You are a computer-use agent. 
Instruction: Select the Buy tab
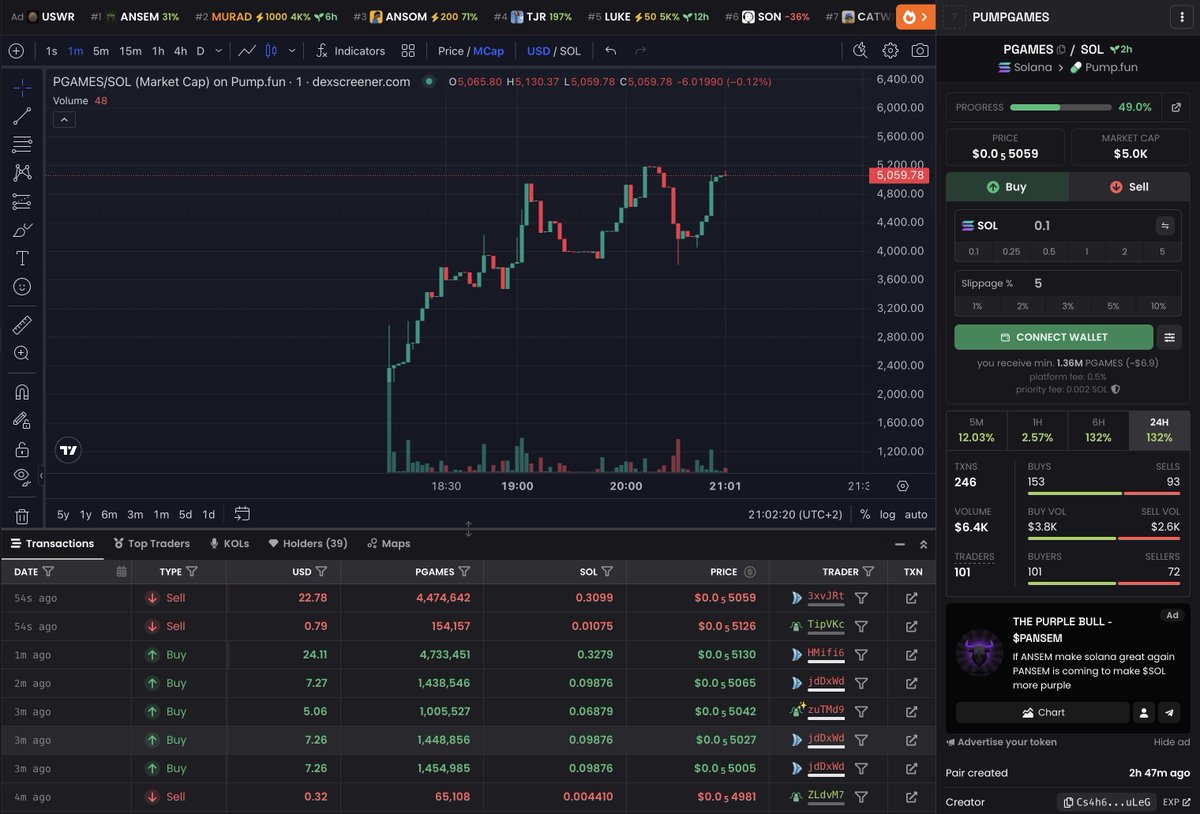[1007, 187]
